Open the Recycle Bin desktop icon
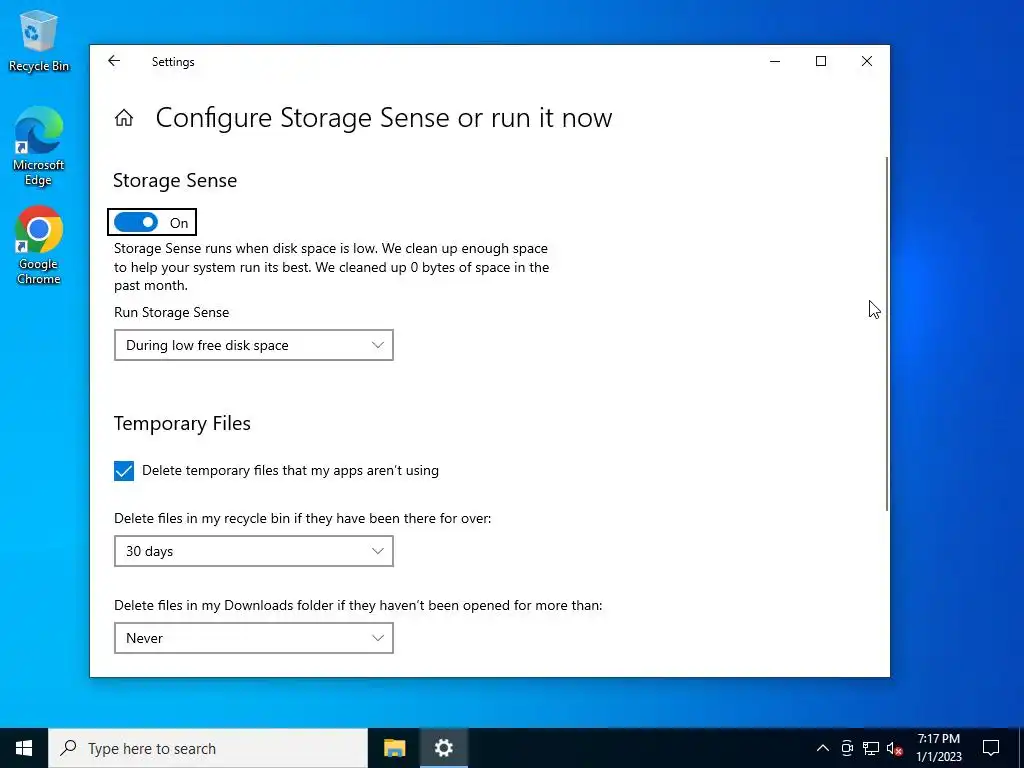 [39, 40]
